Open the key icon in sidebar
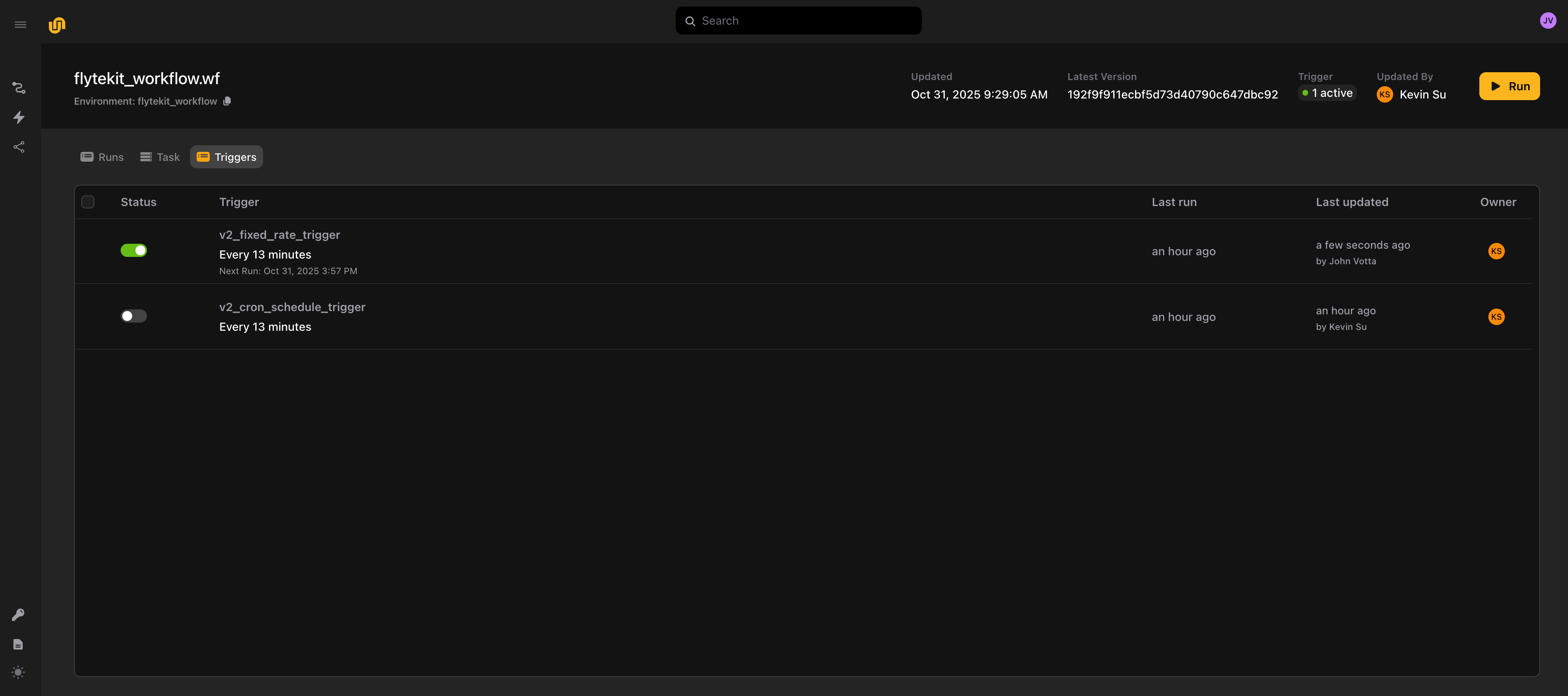Viewport: 1568px width, 696px height. tap(18, 614)
